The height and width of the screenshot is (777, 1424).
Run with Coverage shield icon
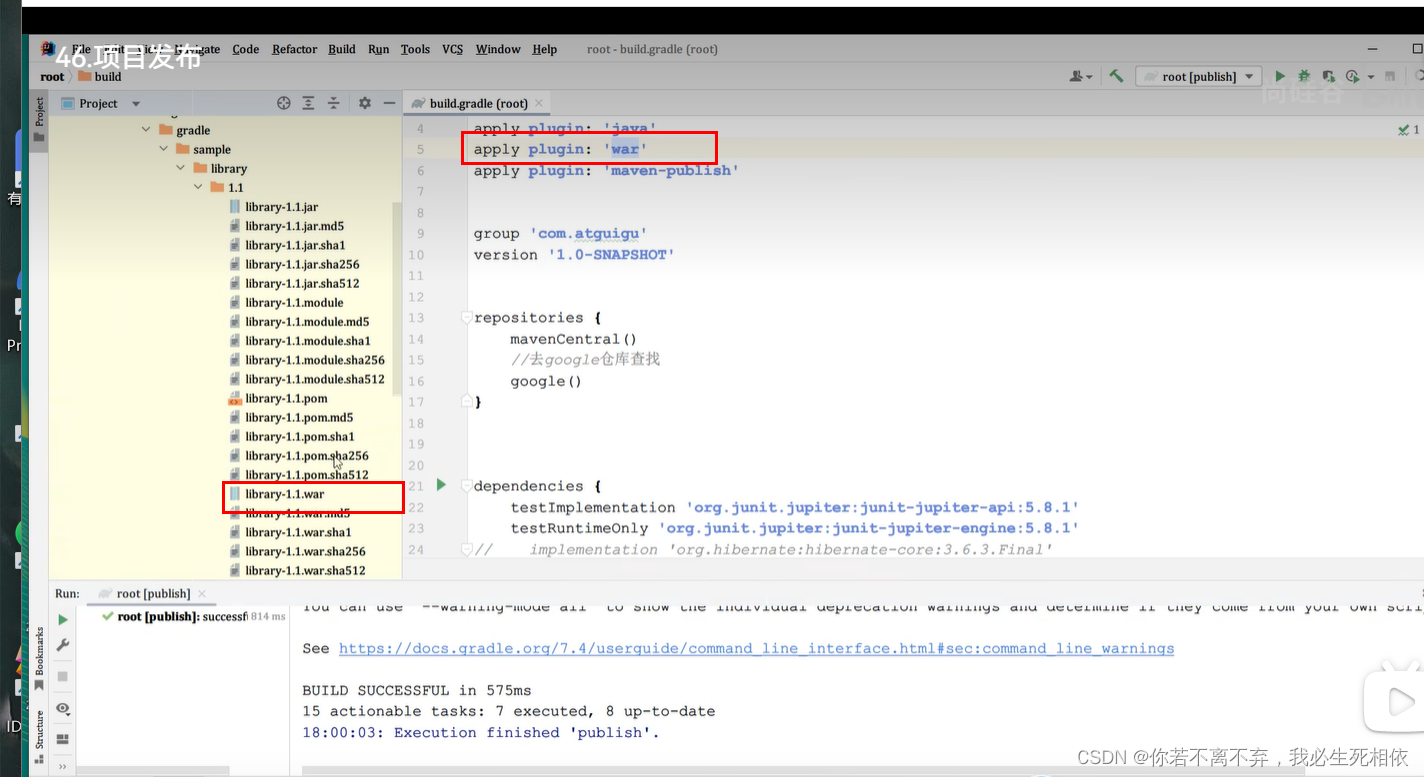point(1328,76)
